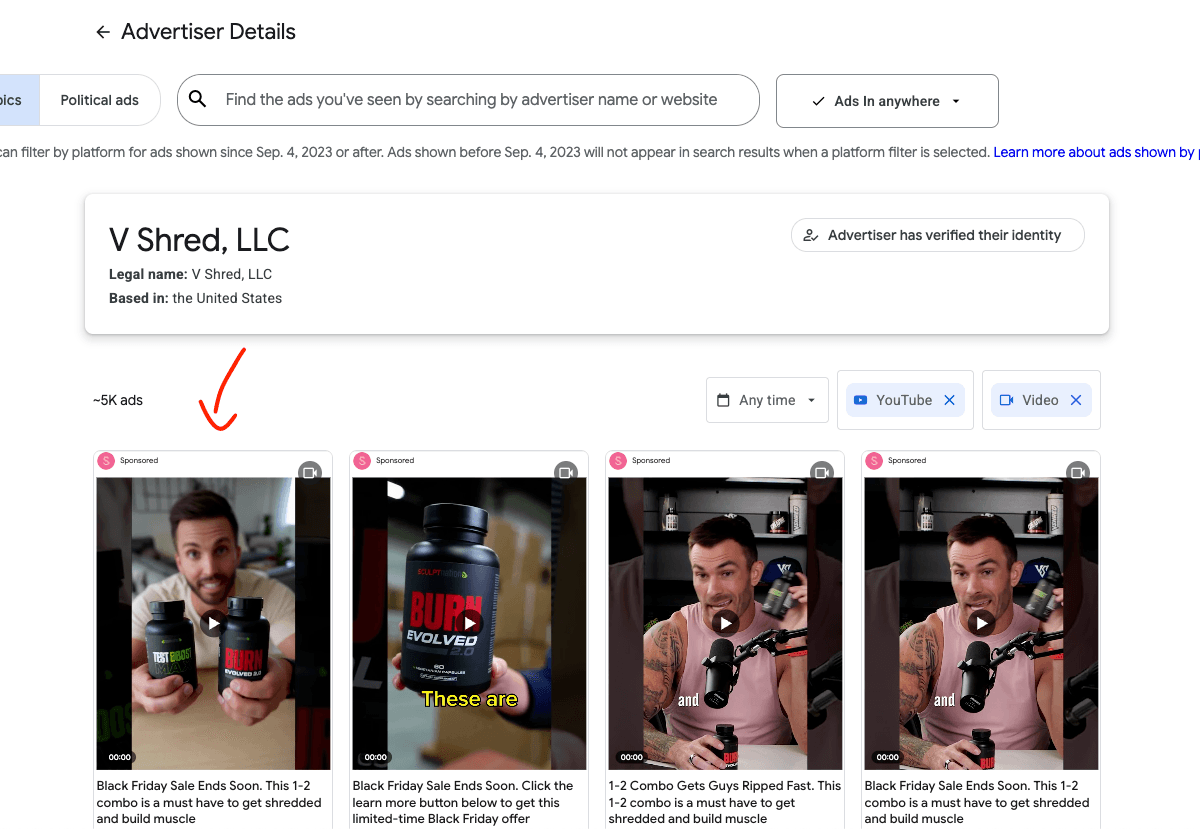The height and width of the screenshot is (829, 1200).
Task: Switch to the Political ads tab
Action: pyautogui.click(x=100, y=99)
